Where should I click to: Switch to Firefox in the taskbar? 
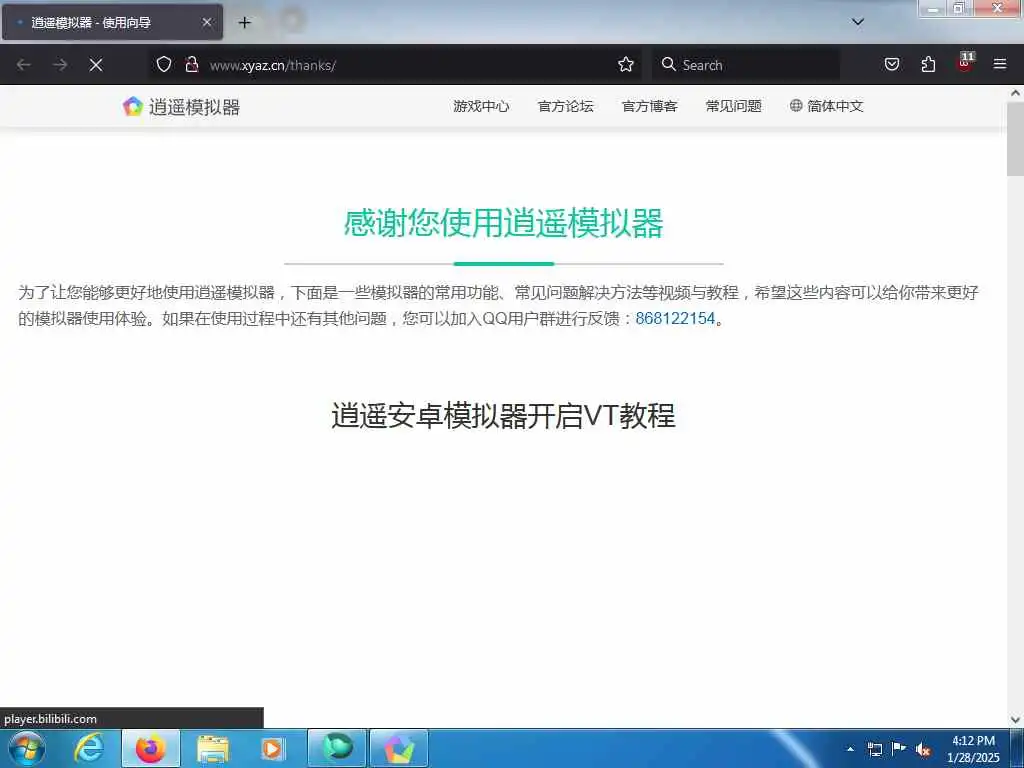(x=150, y=748)
